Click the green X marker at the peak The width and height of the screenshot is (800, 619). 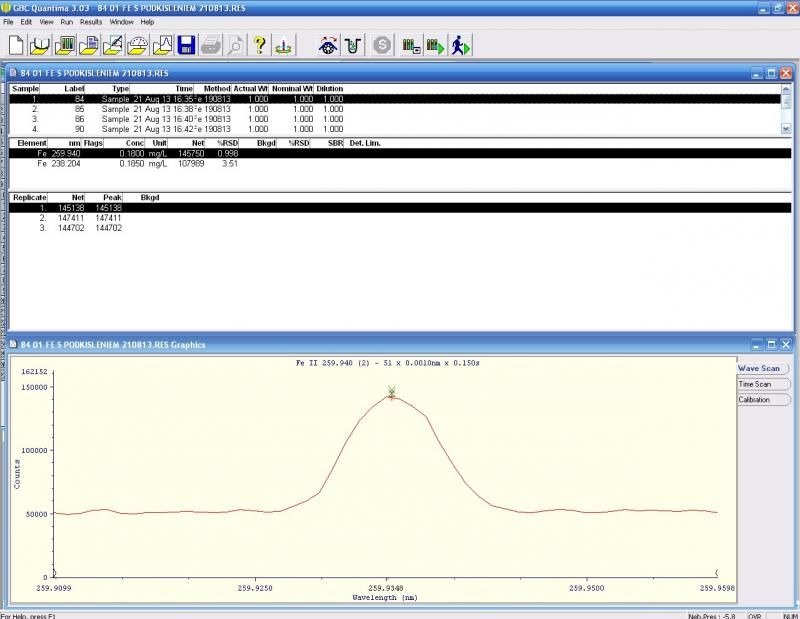[x=392, y=390]
